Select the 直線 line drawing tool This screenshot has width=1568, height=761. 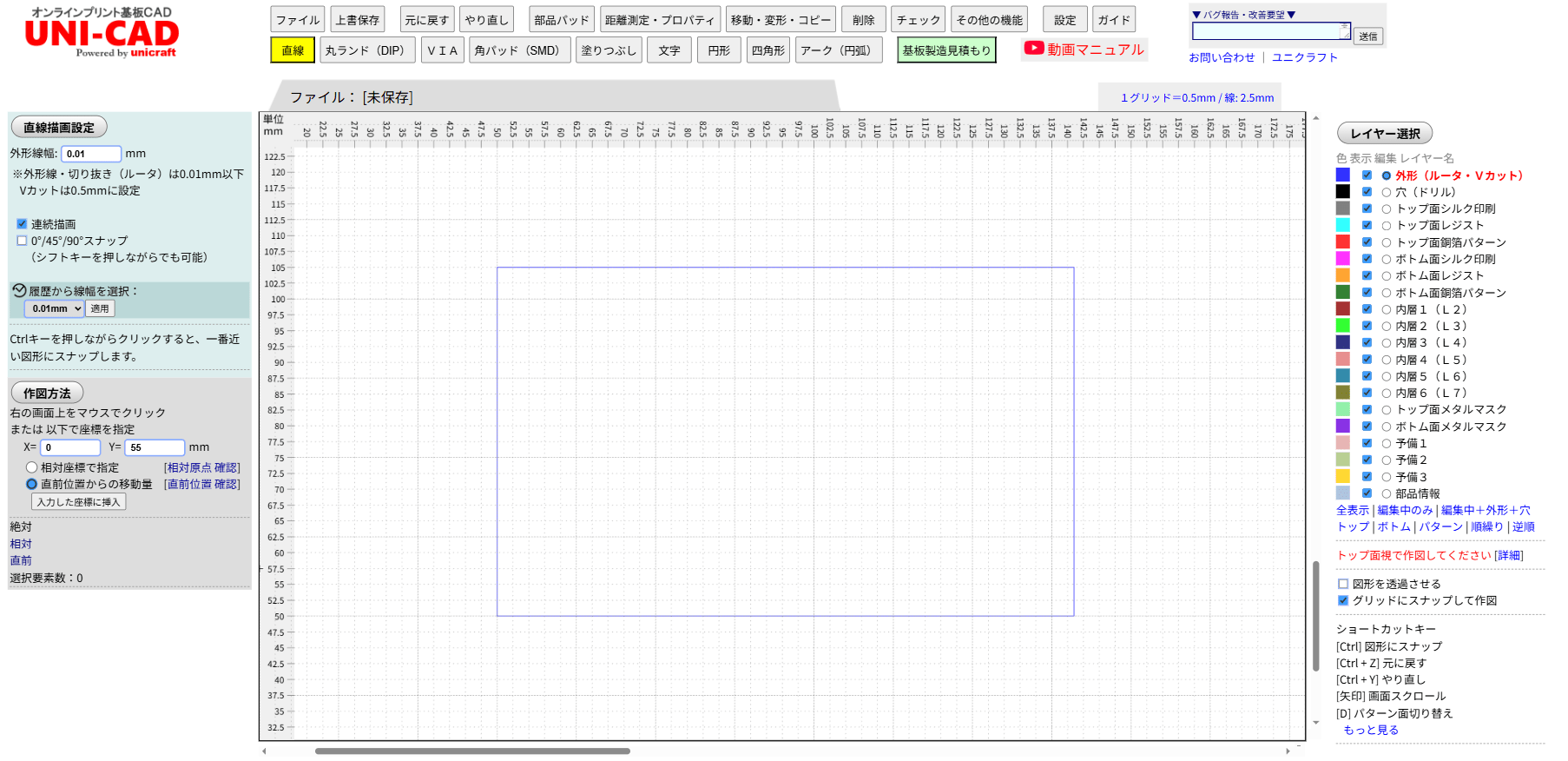(x=293, y=50)
